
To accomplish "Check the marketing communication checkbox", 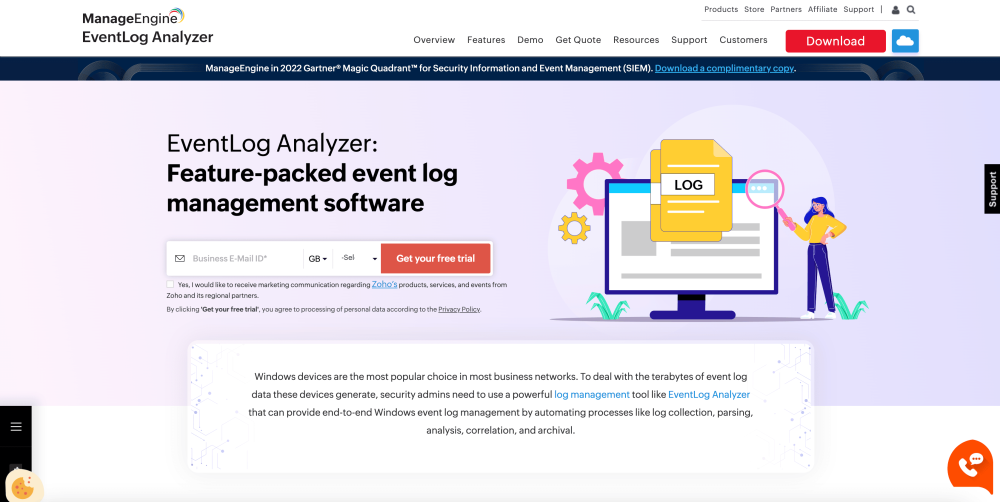I will (x=170, y=284).
